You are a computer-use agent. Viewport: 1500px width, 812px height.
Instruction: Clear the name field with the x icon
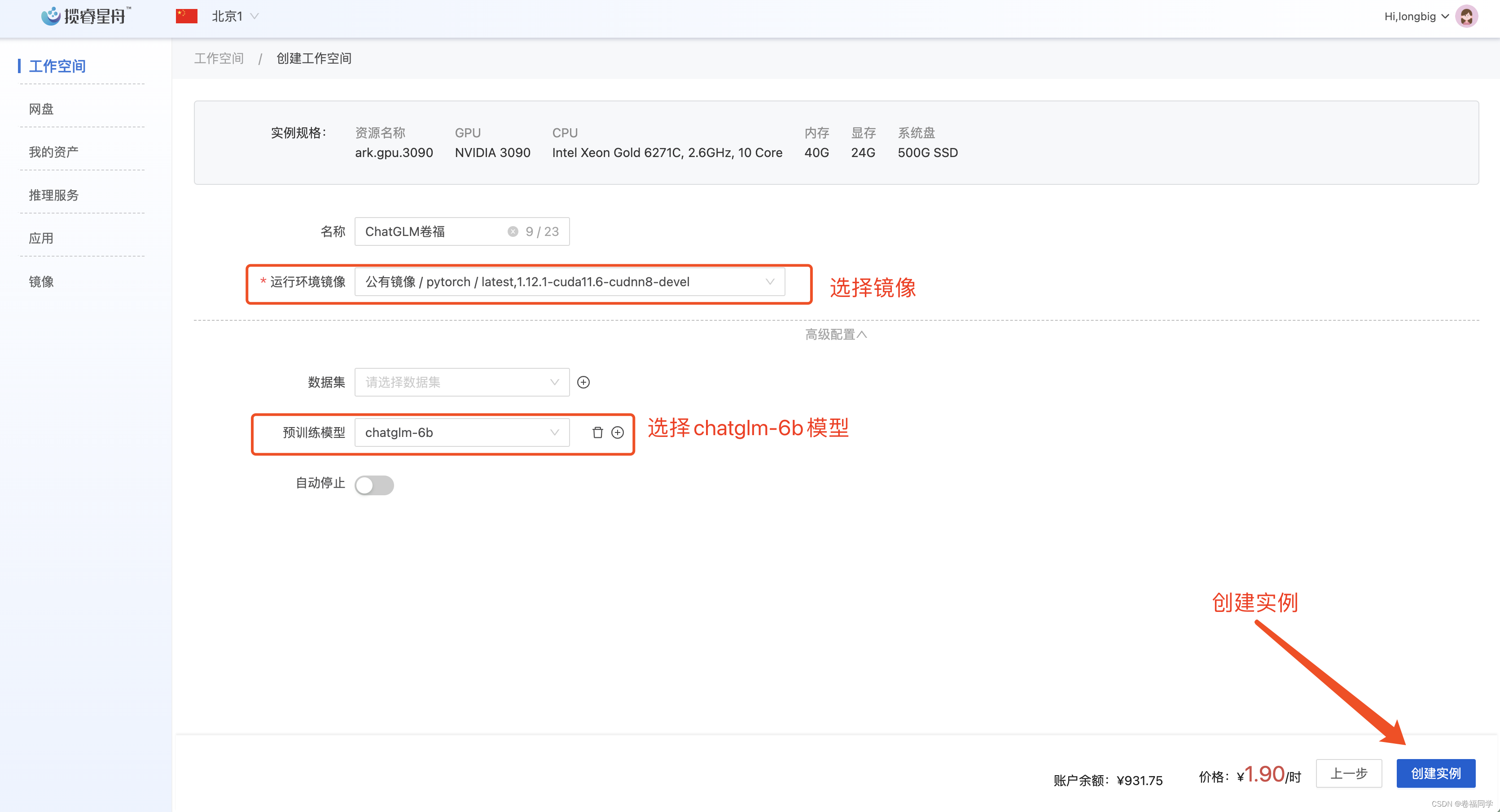513,231
